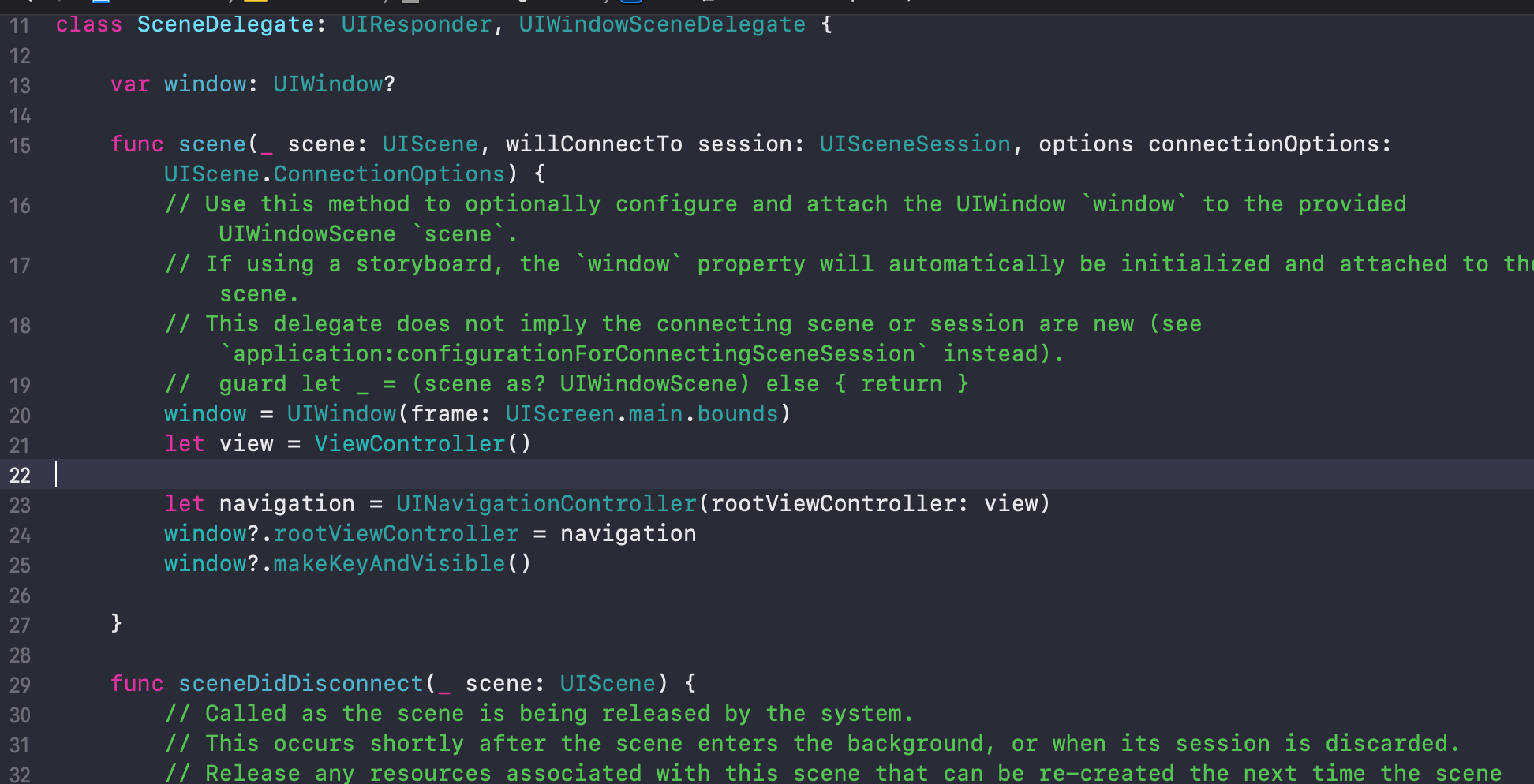This screenshot has height=784, width=1534.
Task: Click the comment 'This delegate does not imply'
Action: pos(683,324)
